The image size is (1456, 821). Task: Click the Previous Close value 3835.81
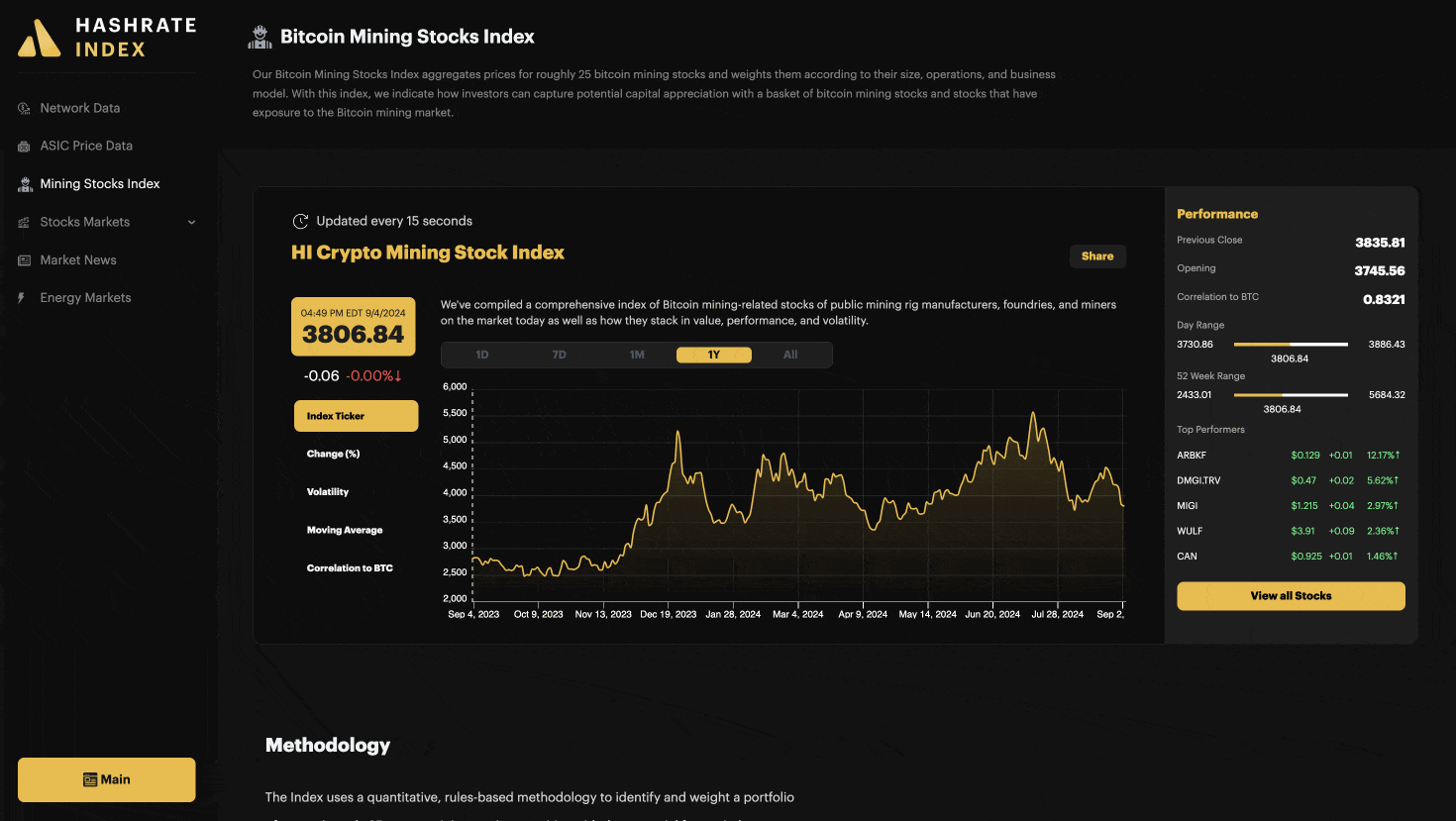[x=1380, y=243]
